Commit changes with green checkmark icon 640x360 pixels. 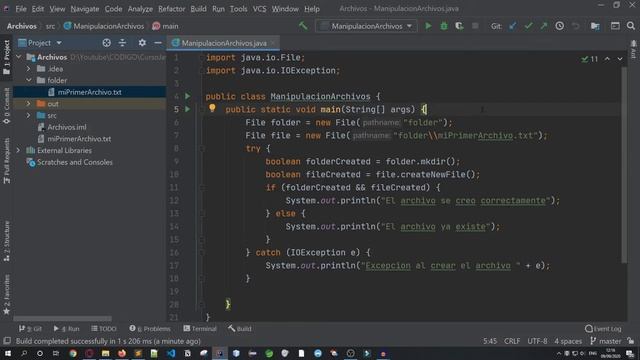529,26
